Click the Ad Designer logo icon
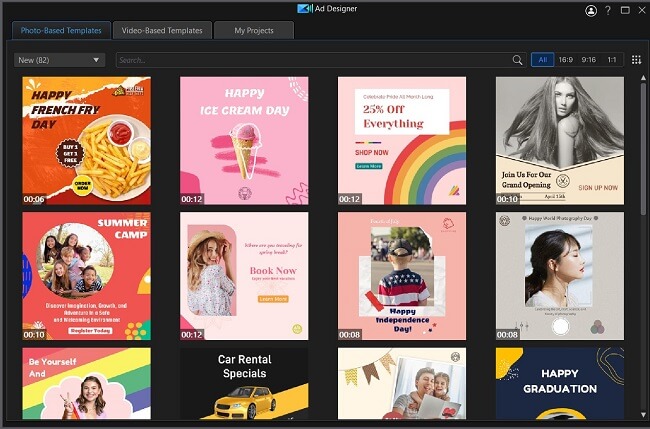Image resolution: width=650 pixels, height=429 pixels. tap(305, 8)
